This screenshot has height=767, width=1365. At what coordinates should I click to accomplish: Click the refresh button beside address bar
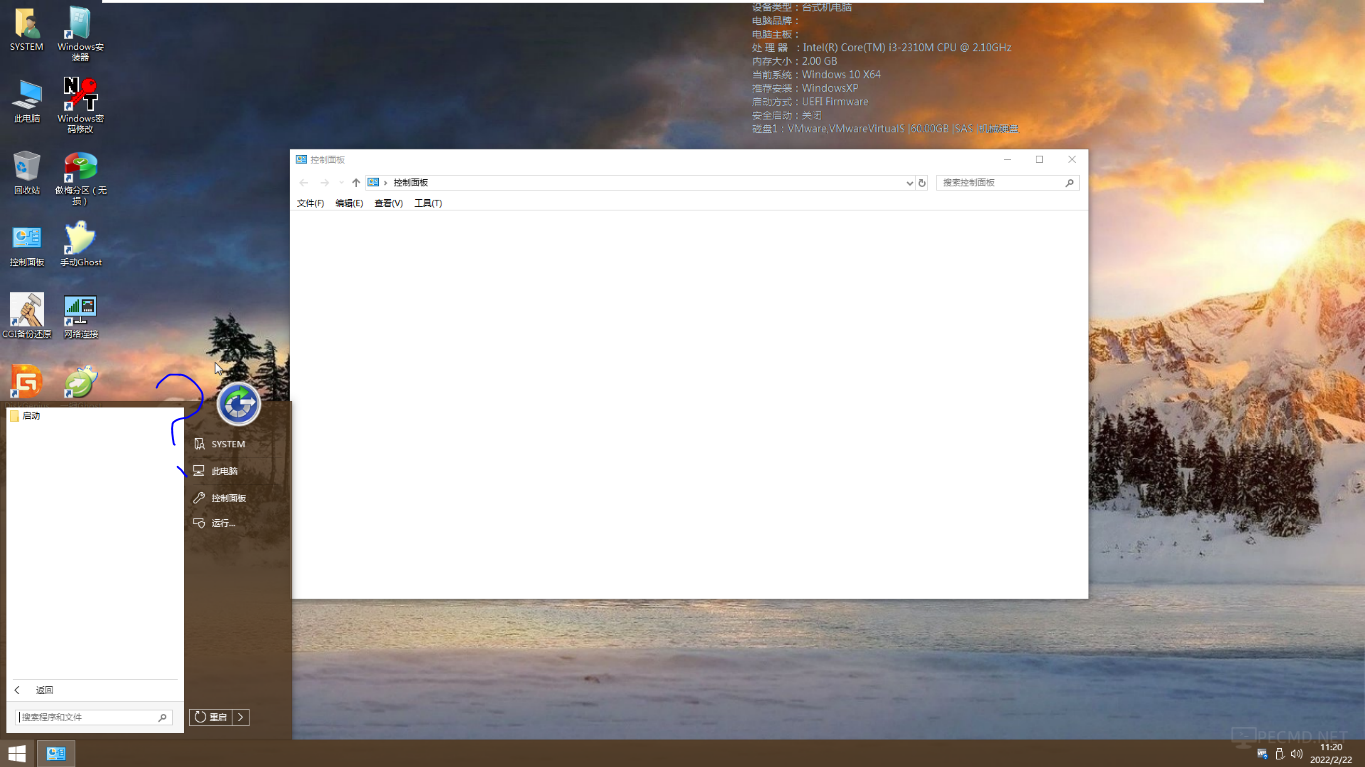922,183
